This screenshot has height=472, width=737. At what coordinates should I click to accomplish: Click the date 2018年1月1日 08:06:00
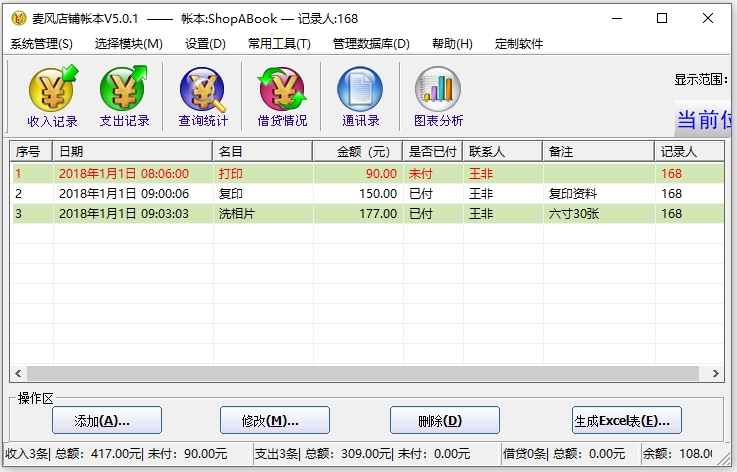(x=124, y=173)
